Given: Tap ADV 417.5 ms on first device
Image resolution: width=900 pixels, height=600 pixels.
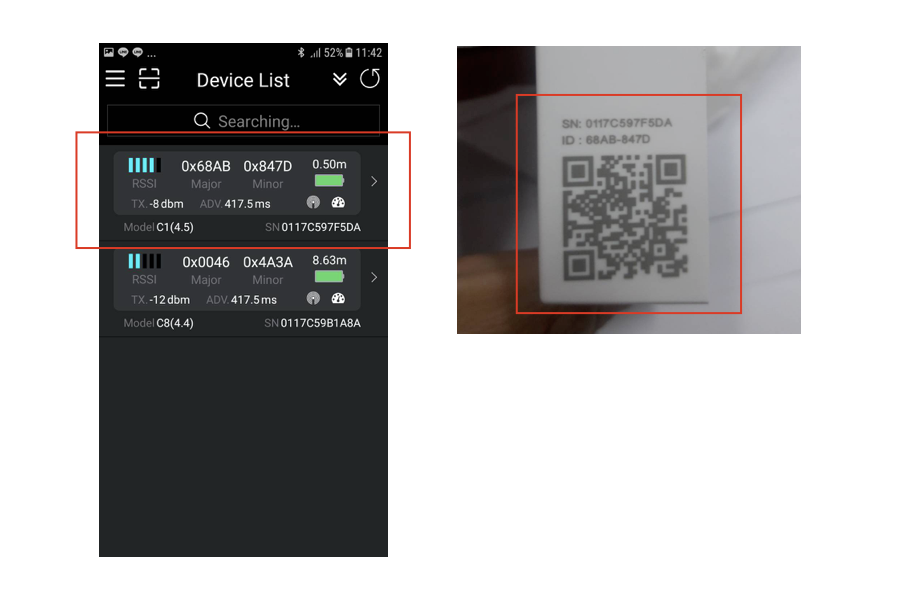Looking at the screenshot, I should tap(235, 204).
